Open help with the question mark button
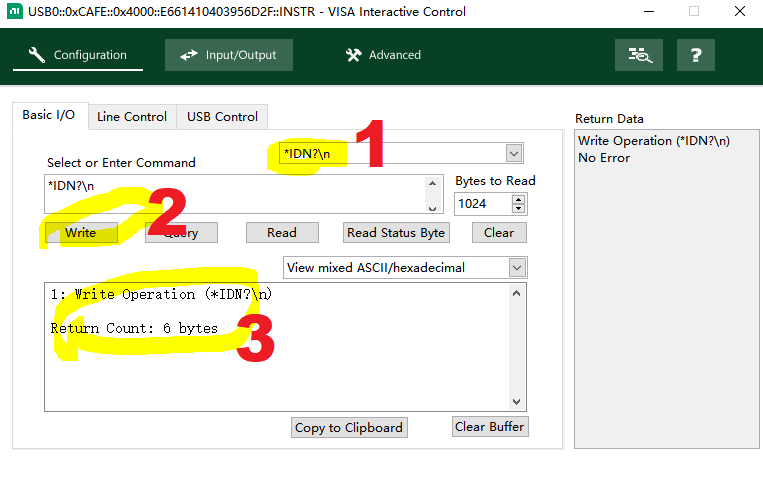 point(696,55)
